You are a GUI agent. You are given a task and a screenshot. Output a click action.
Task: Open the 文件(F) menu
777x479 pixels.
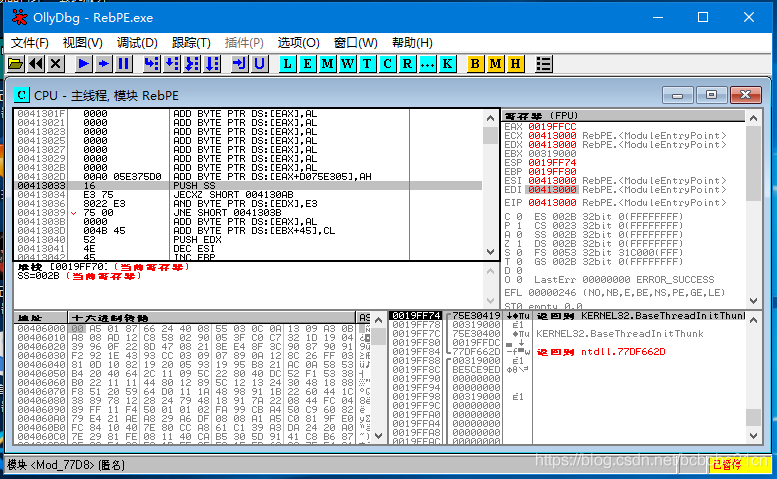tap(30, 43)
